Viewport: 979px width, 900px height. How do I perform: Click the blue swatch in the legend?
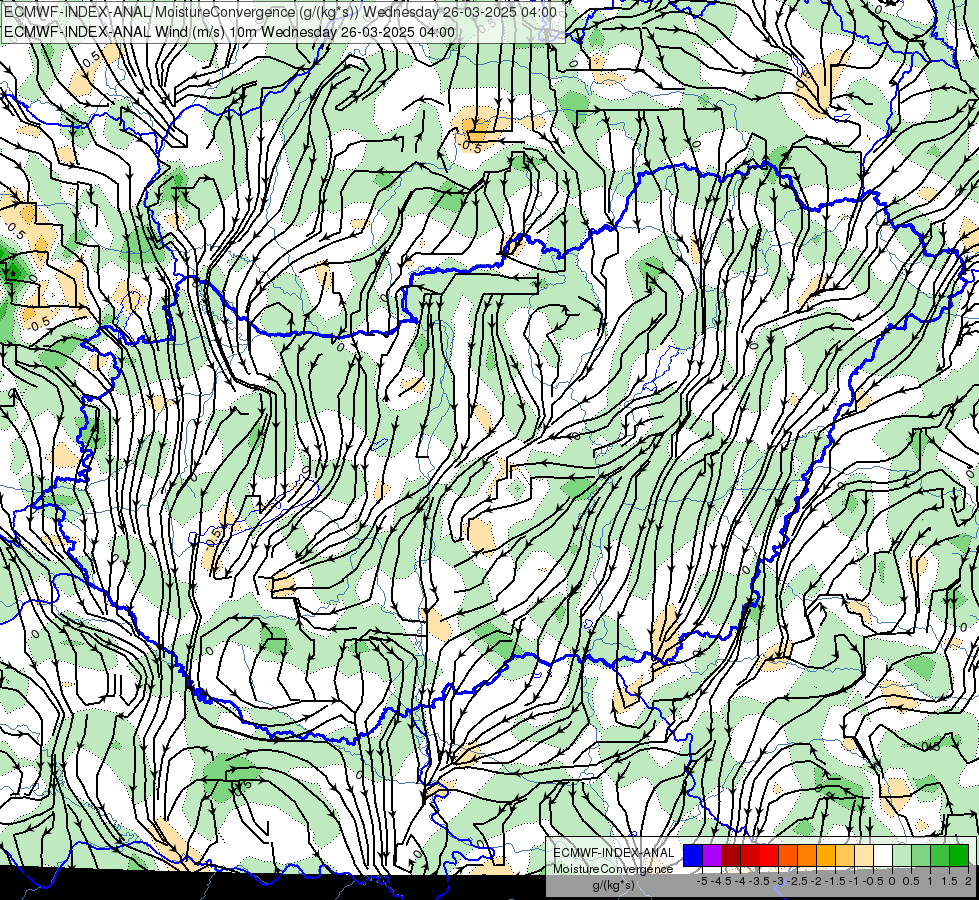(x=693, y=856)
